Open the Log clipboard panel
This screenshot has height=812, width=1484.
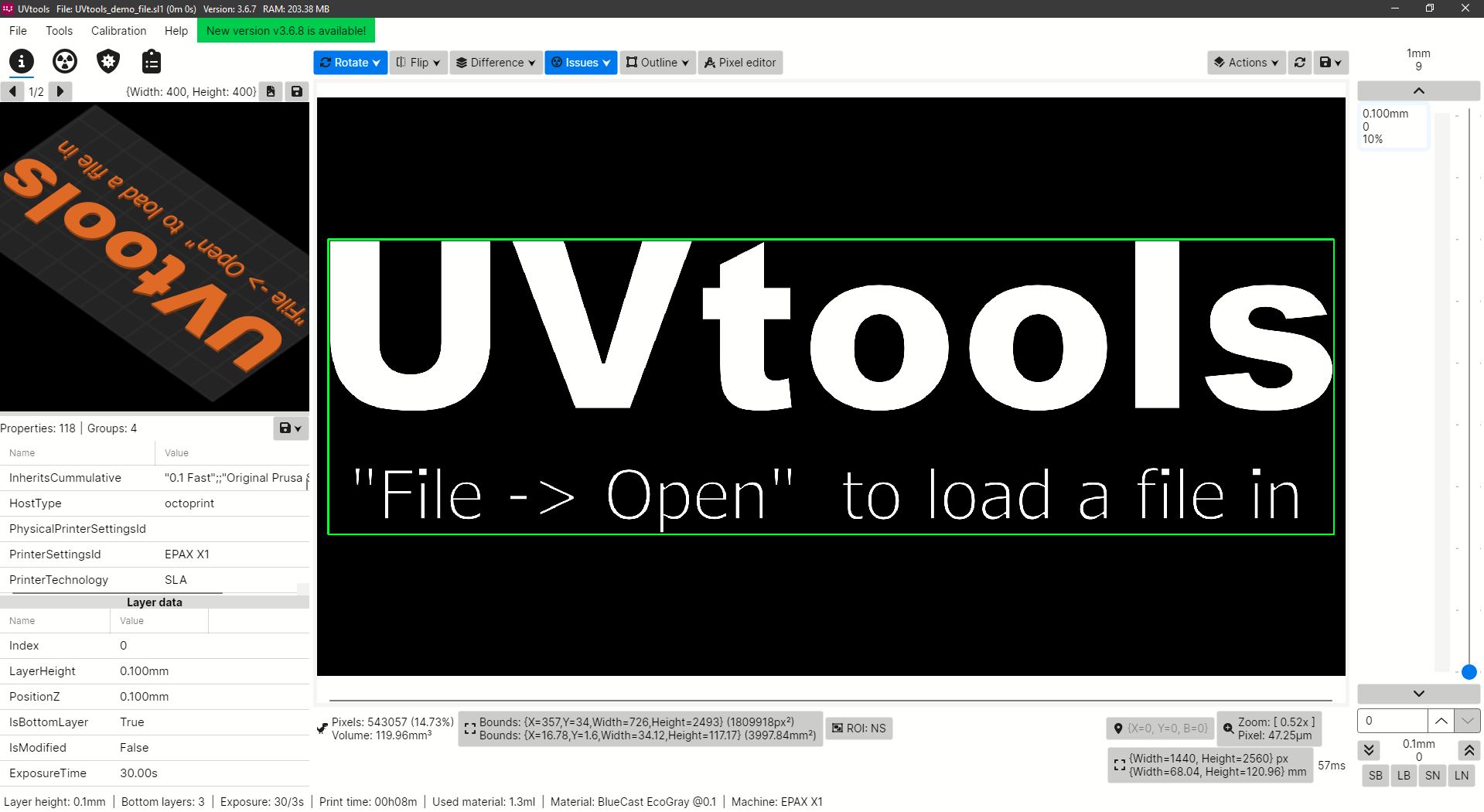click(x=152, y=63)
